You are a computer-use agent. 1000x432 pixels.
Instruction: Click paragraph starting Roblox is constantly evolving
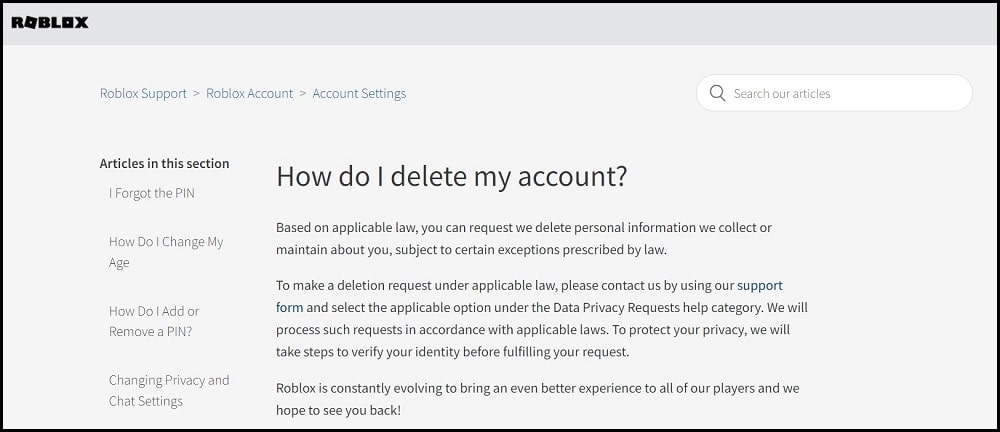click(x=538, y=399)
